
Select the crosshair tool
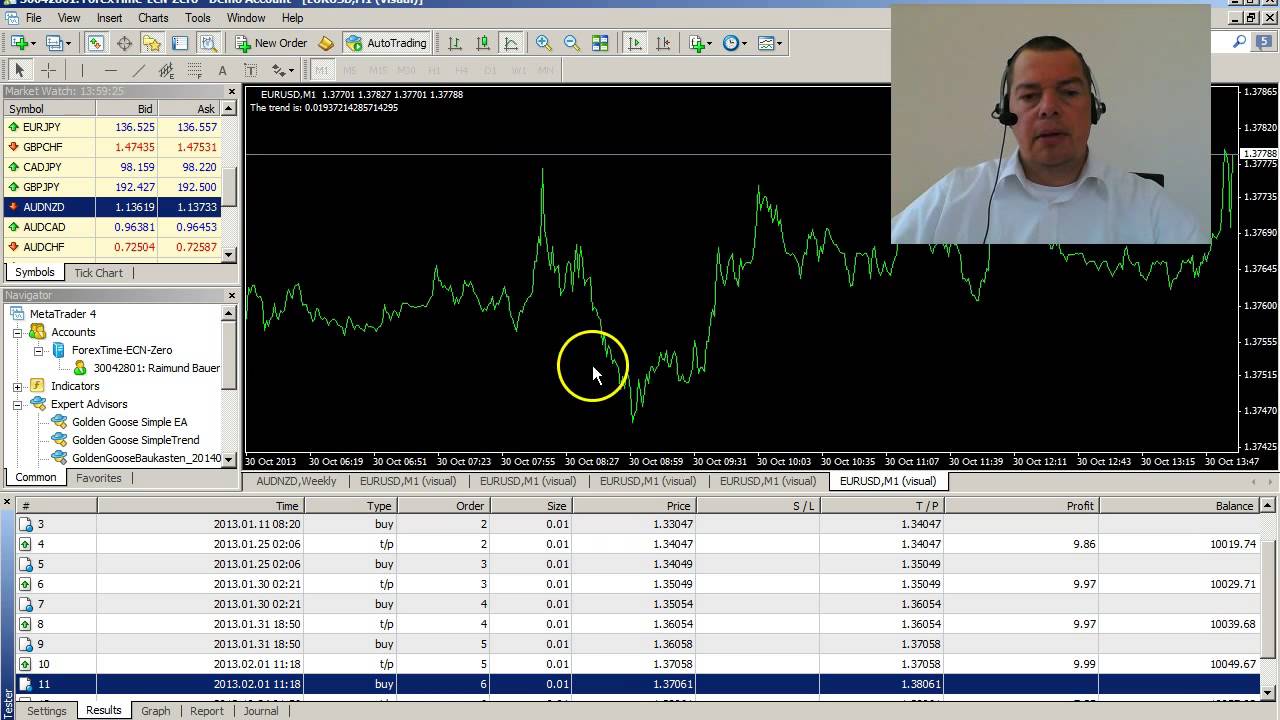tap(48, 70)
